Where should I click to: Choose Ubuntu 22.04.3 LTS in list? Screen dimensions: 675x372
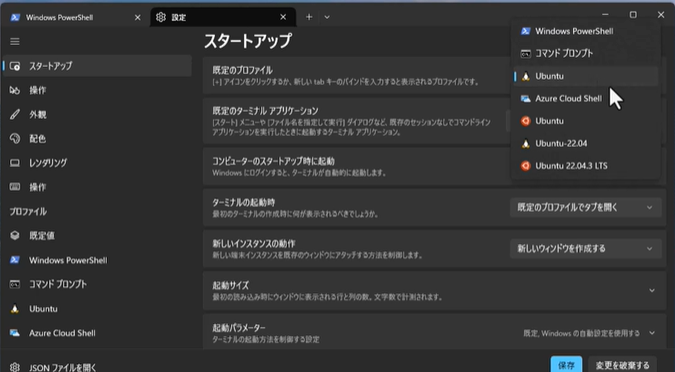click(x=586, y=166)
